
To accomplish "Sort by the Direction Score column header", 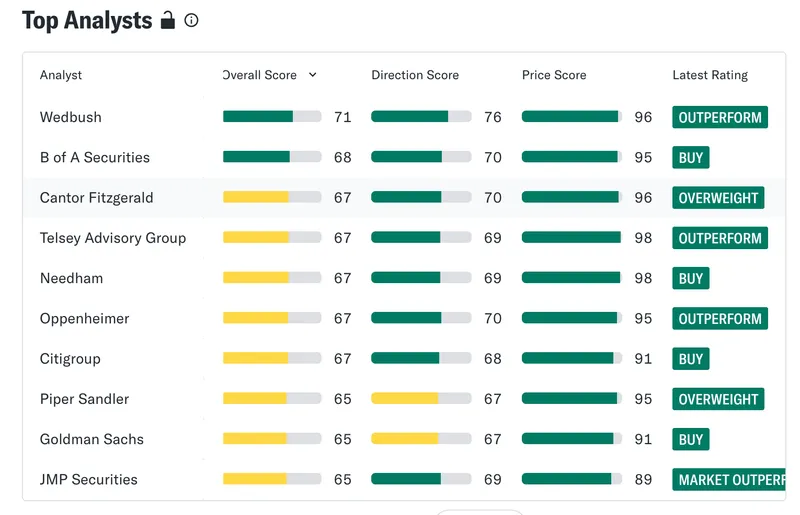I will click(x=415, y=75).
